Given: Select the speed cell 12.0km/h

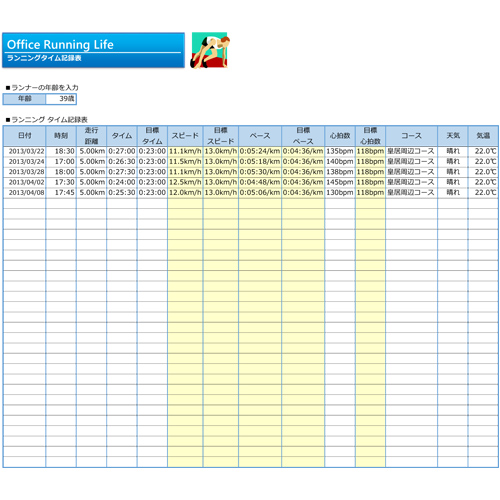Looking at the screenshot, I should pyautogui.click(x=185, y=193).
